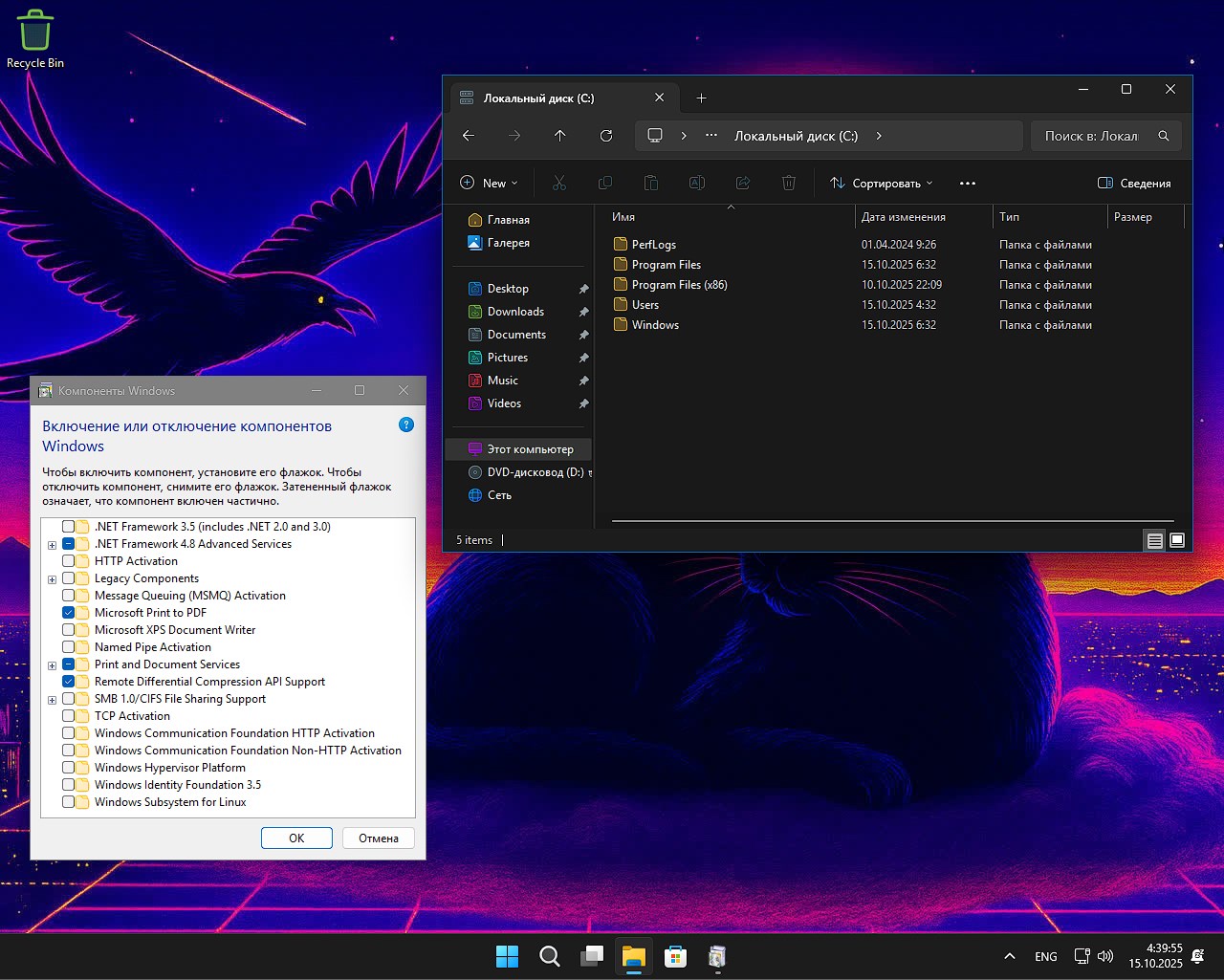Open Microsoft Store from the taskbar
This screenshot has width=1224, height=980.
click(x=675, y=956)
